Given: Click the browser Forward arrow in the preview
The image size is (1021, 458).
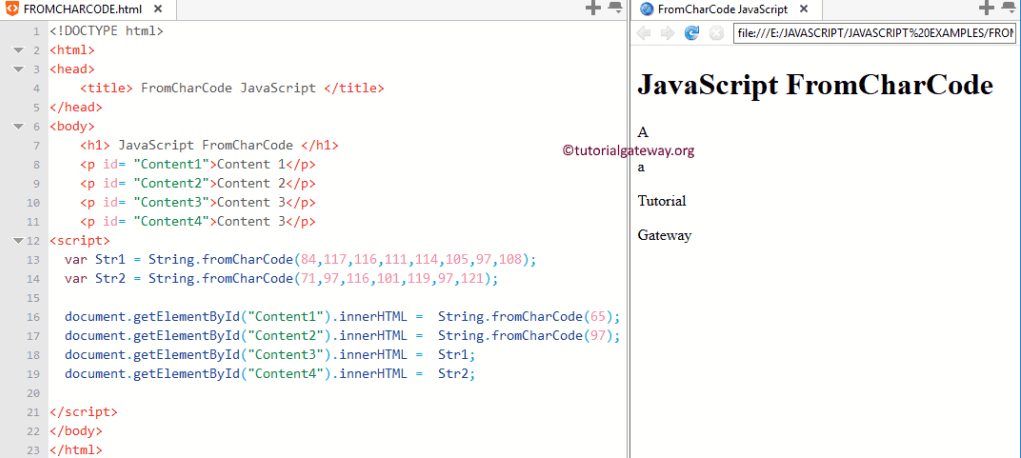Looking at the screenshot, I should pos(667,33).
